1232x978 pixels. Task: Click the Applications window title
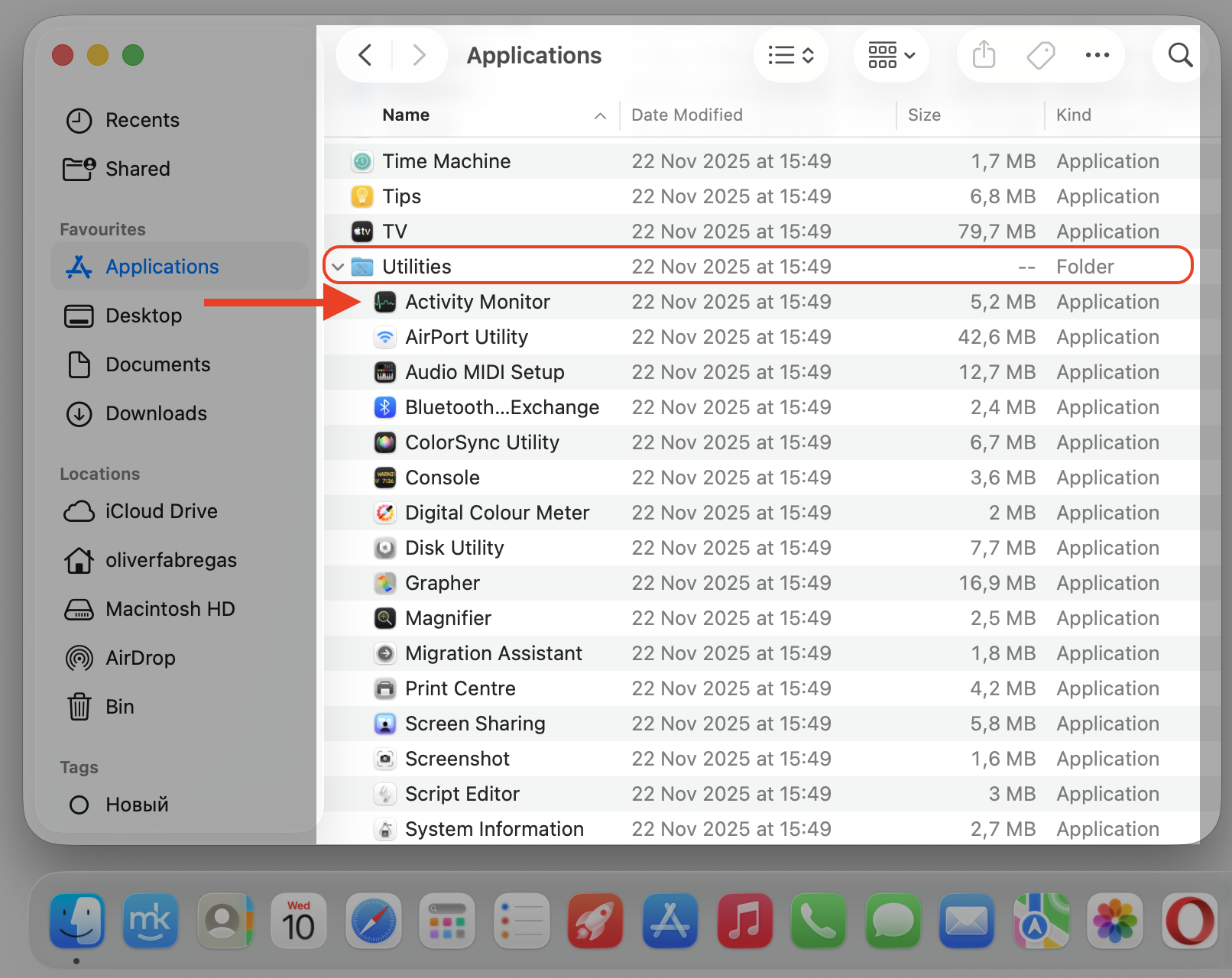coord(534,55)
